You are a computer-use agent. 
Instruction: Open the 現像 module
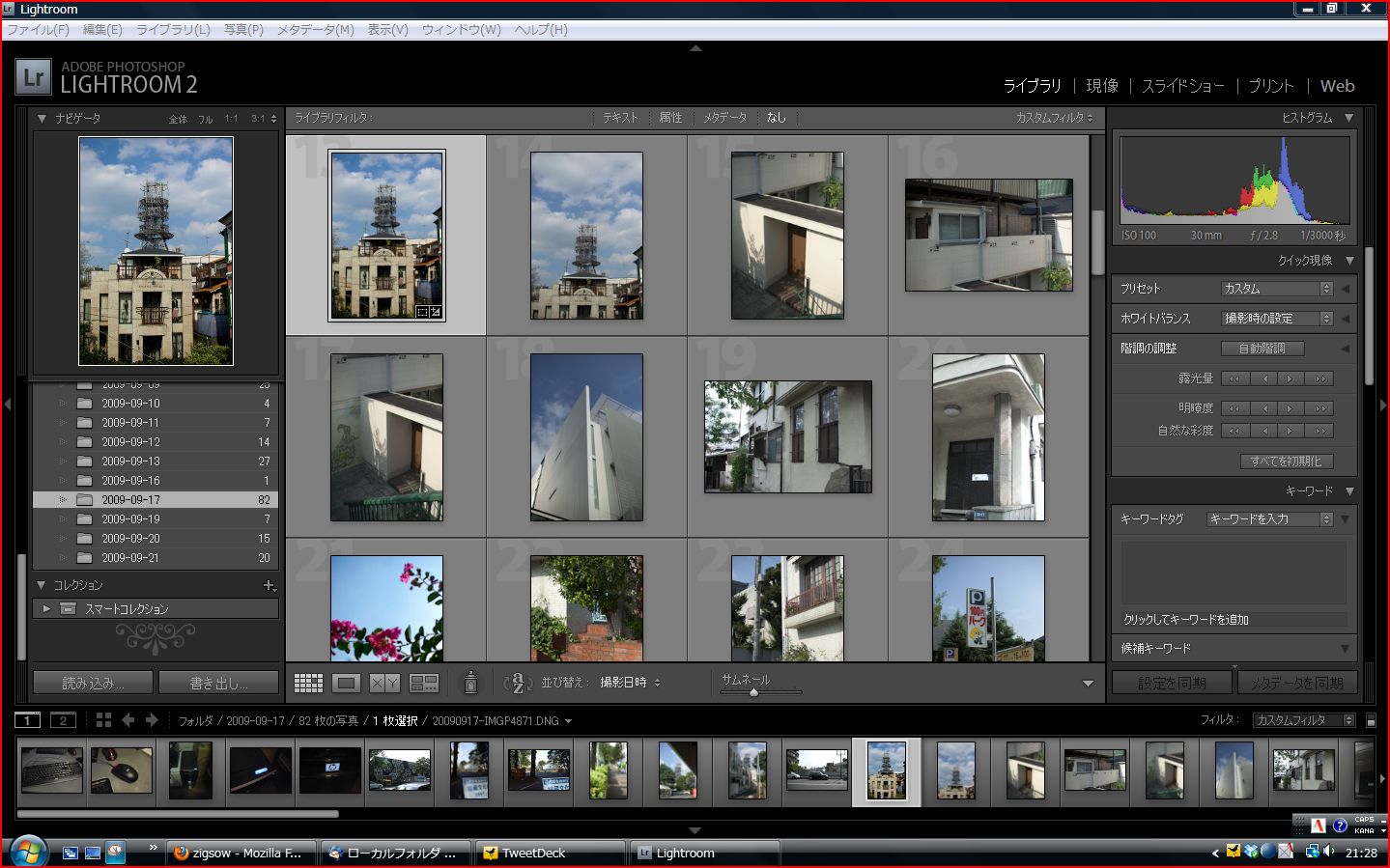[x=1101, y=86]
